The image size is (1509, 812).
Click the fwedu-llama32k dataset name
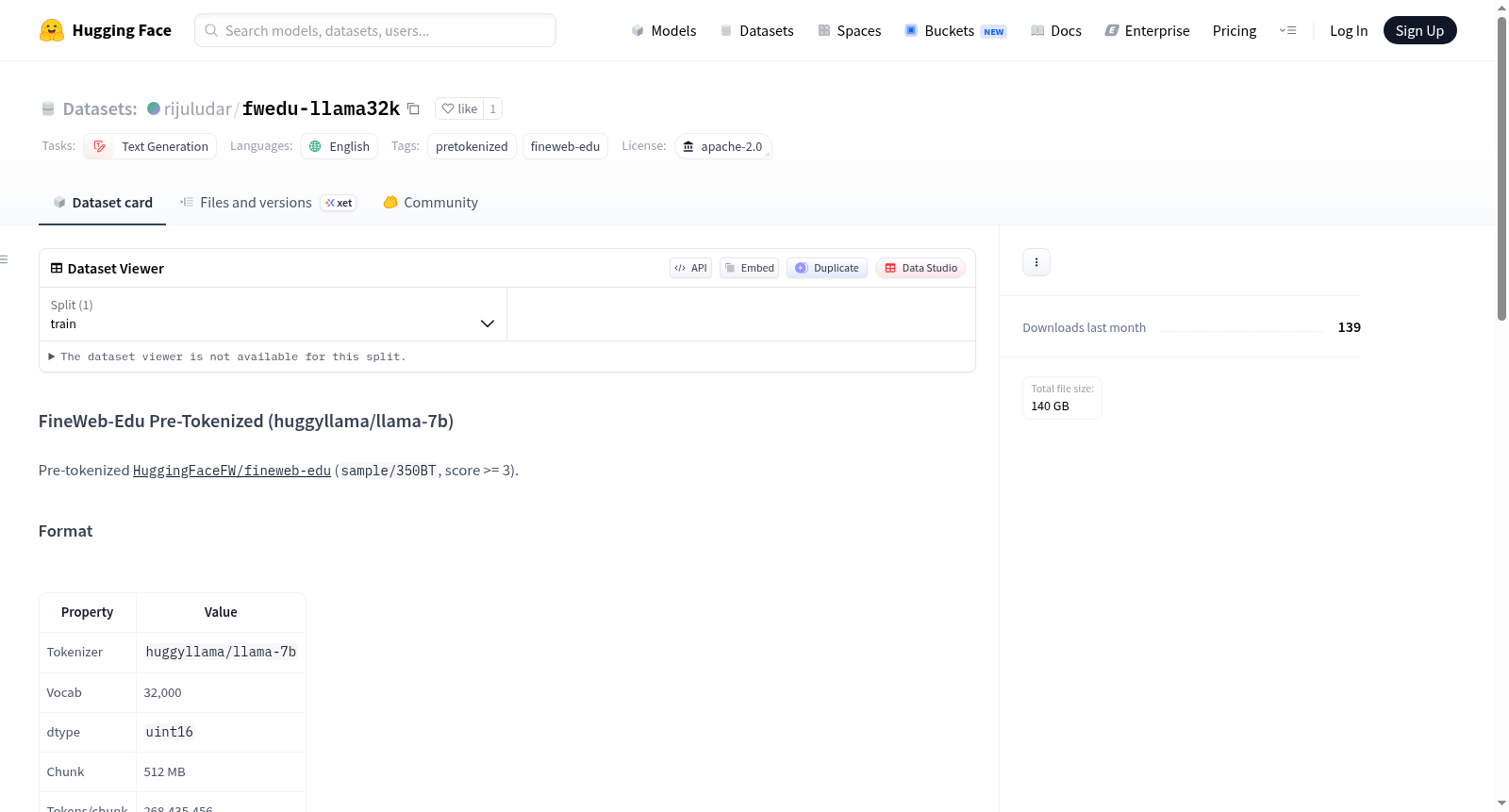click(321, 108)
